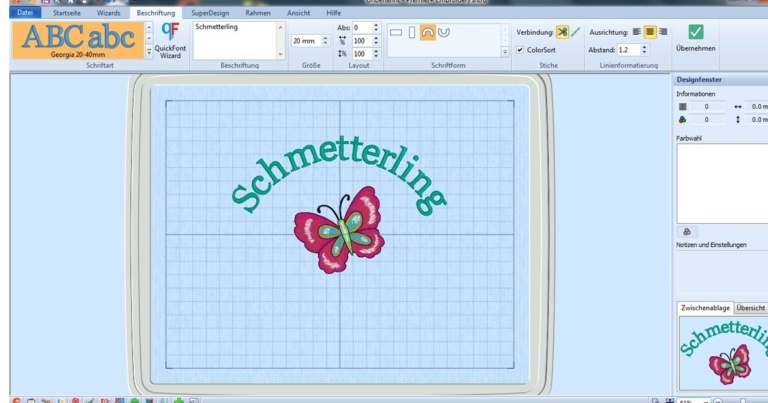Screen dimensions: 768x403
Task: Select the butterfly embroidery on canvas
Action: pyautogui.click(x=339, y=230)
